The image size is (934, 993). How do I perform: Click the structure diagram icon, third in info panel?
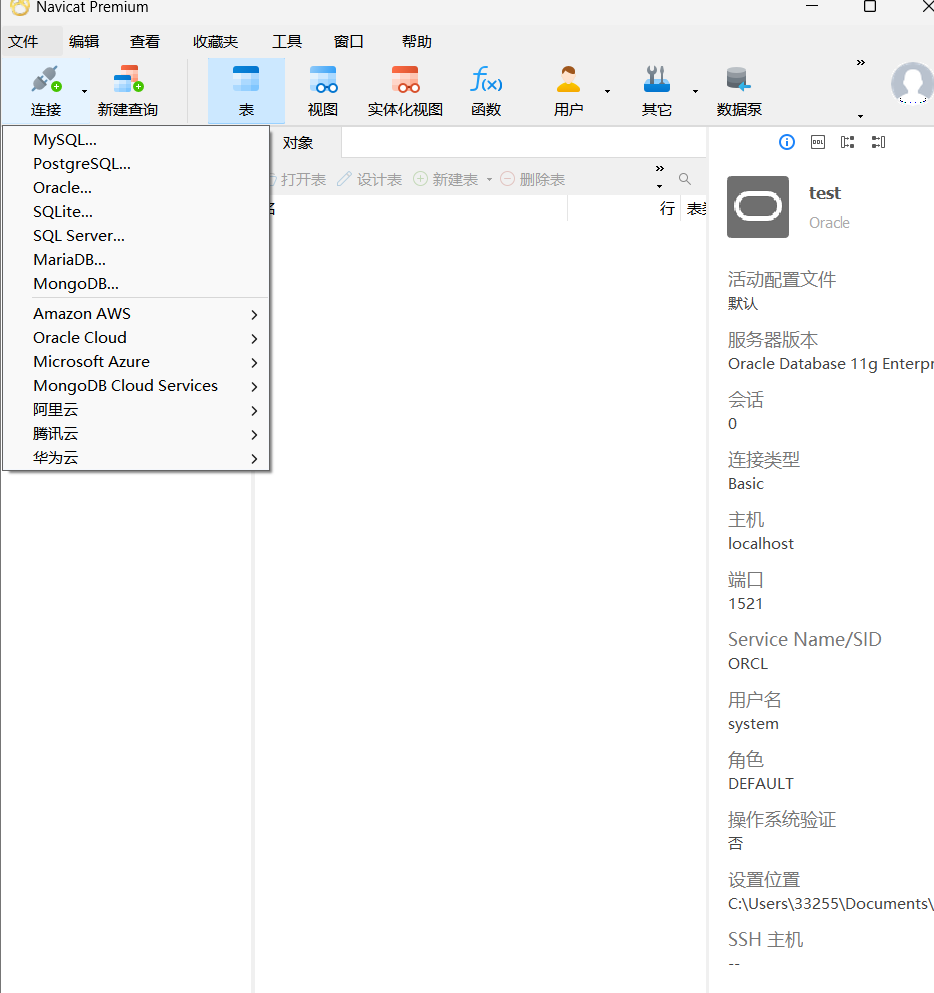847,142
